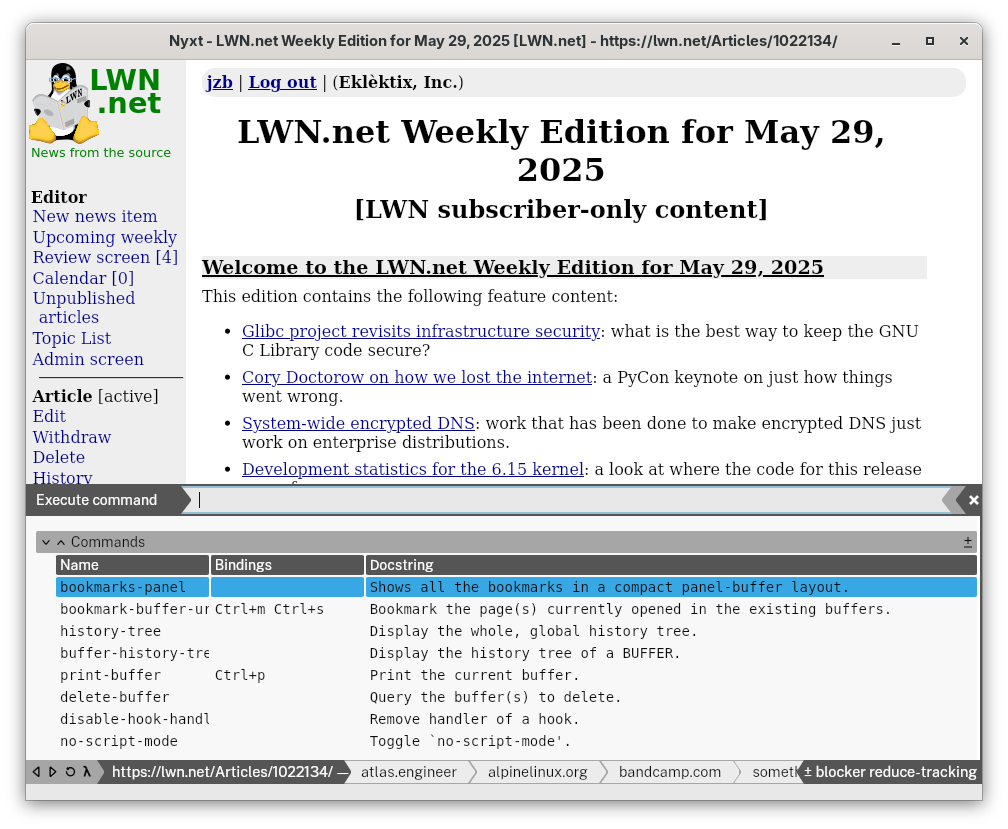Click the back arrow in status bar
This screenshot has width=1008, height=829.
(x=37, y=772)
